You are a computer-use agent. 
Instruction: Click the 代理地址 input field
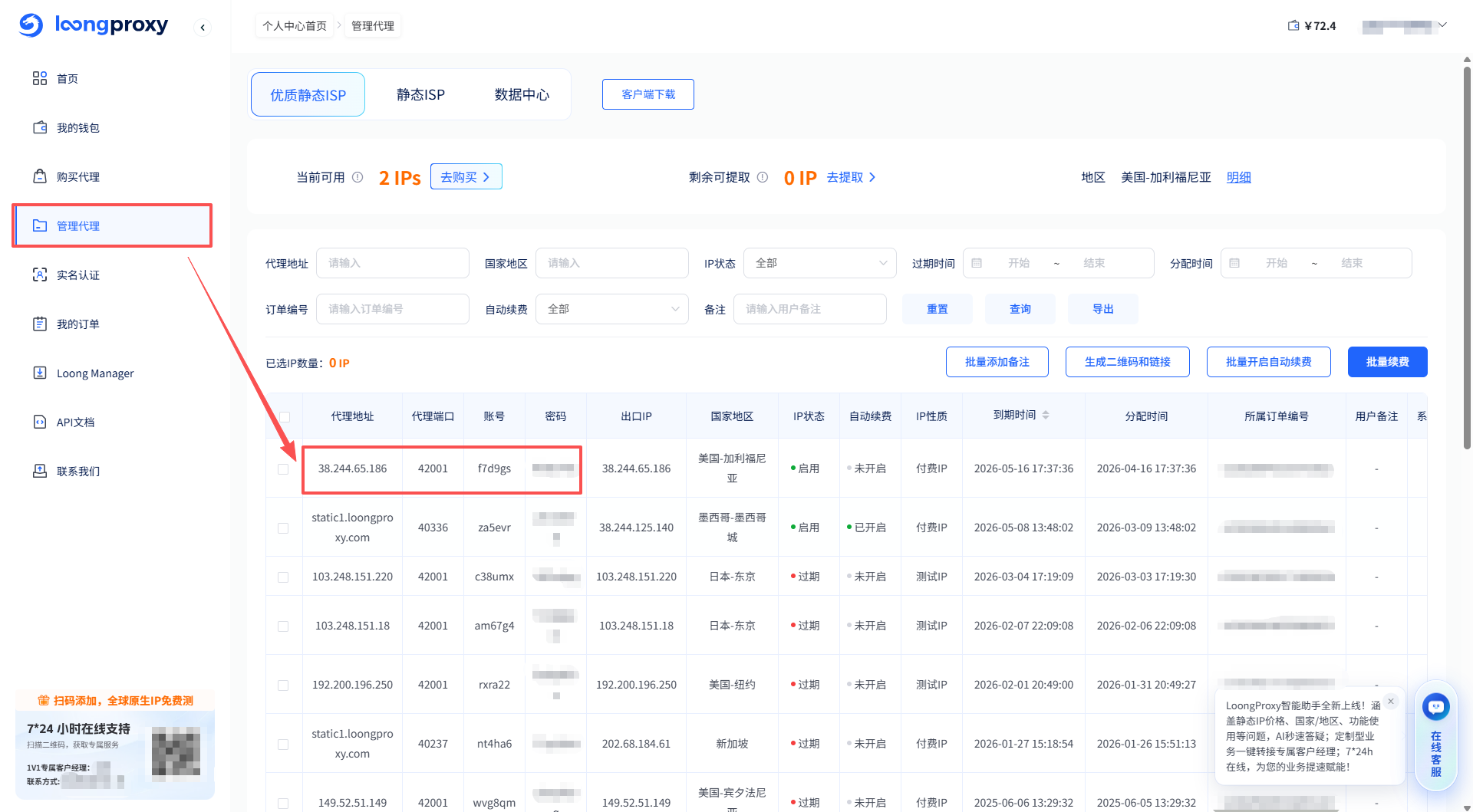click(392, 263)
